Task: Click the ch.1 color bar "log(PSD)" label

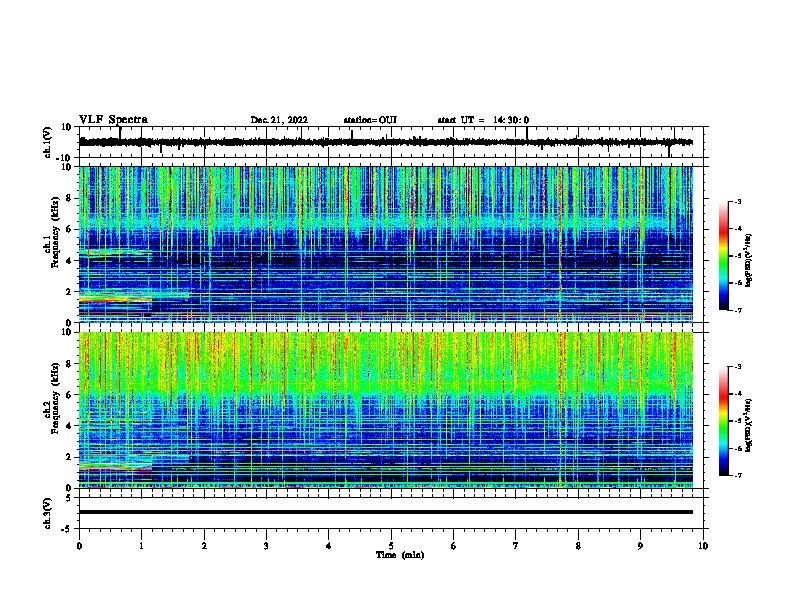Action: [749, 260]
